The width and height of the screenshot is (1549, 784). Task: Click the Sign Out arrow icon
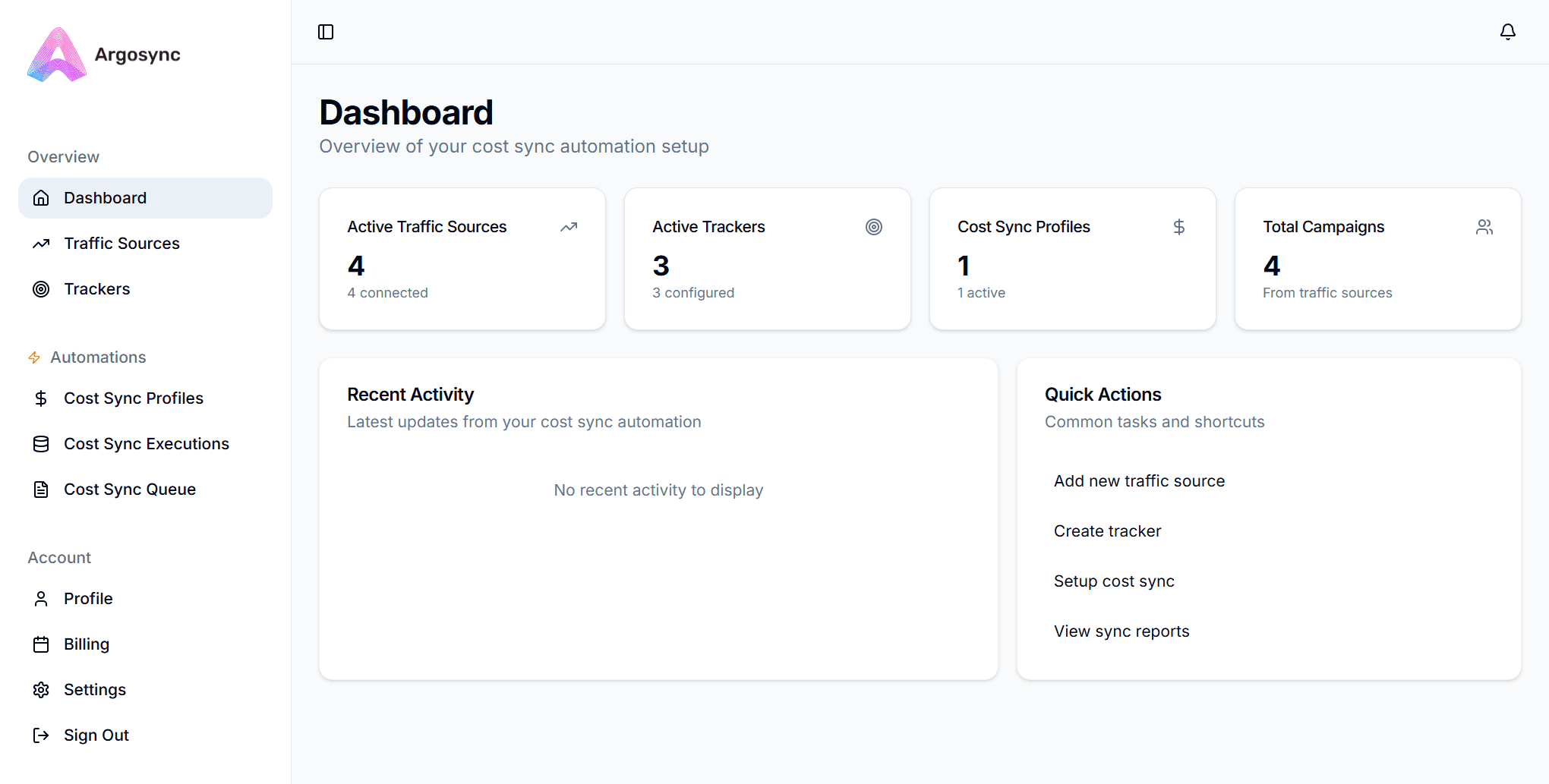(41, 735)
